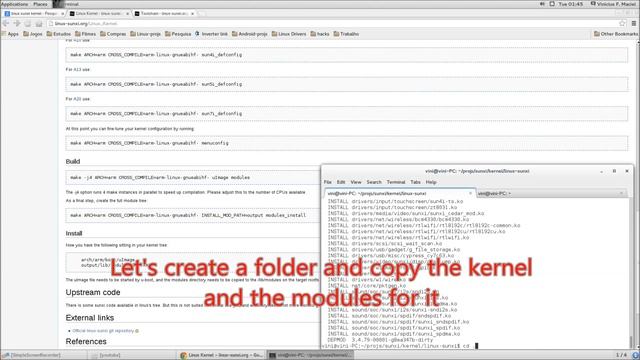Switch to the vini@vini-PC terminal taskbar item
640x360 pixels.
coord(310,355)
